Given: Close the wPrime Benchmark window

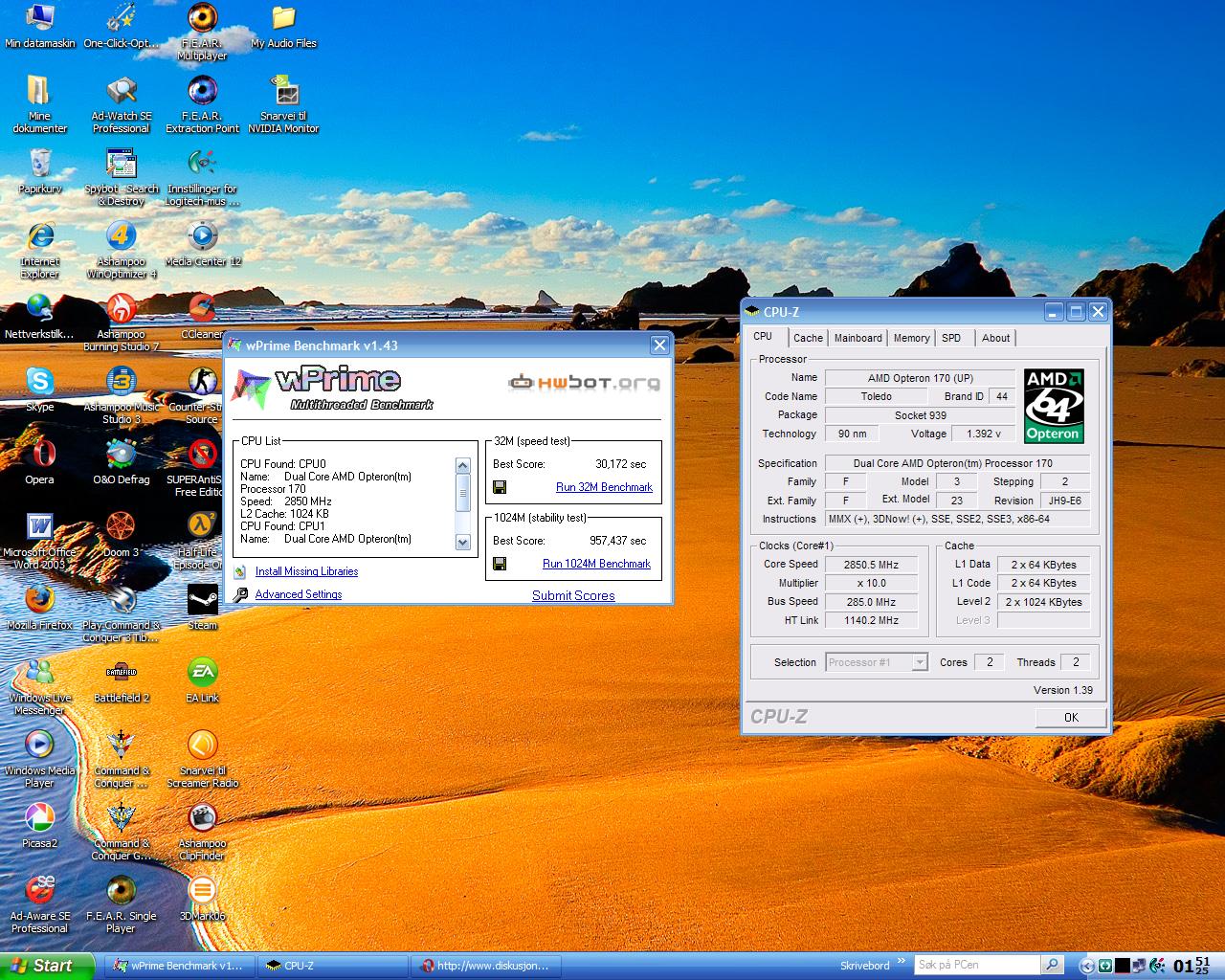Looking at the screenshot, I should click(x=659, y=345).
